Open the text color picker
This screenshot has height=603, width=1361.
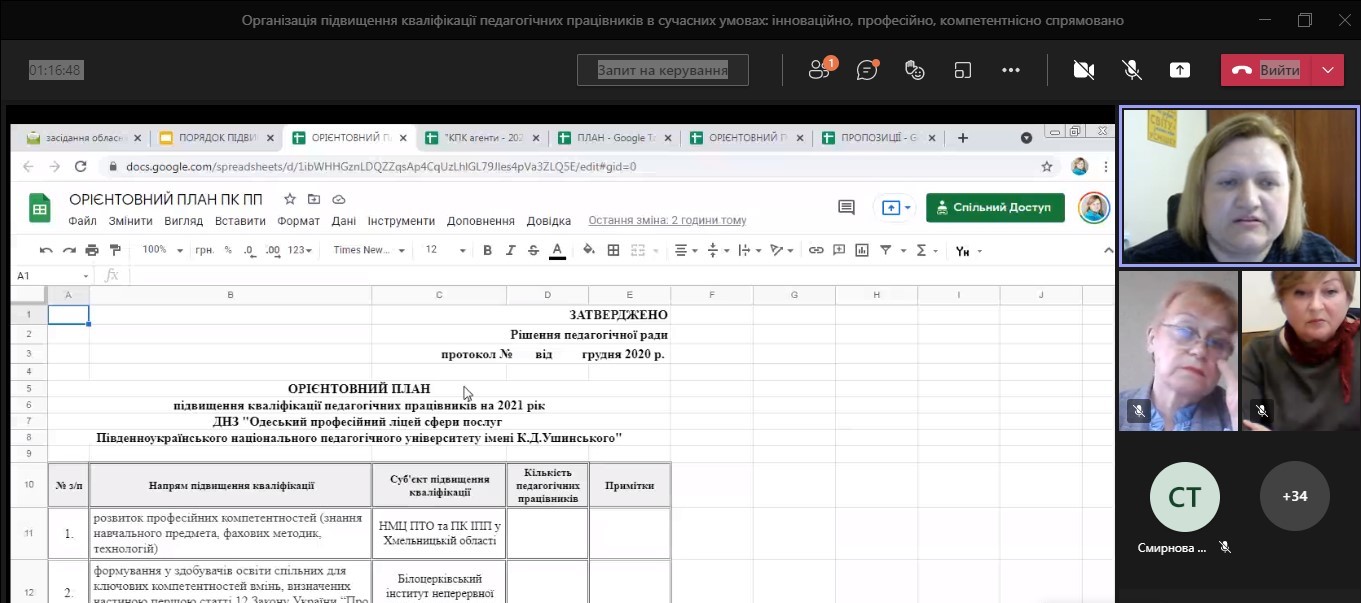click(557, 250)
